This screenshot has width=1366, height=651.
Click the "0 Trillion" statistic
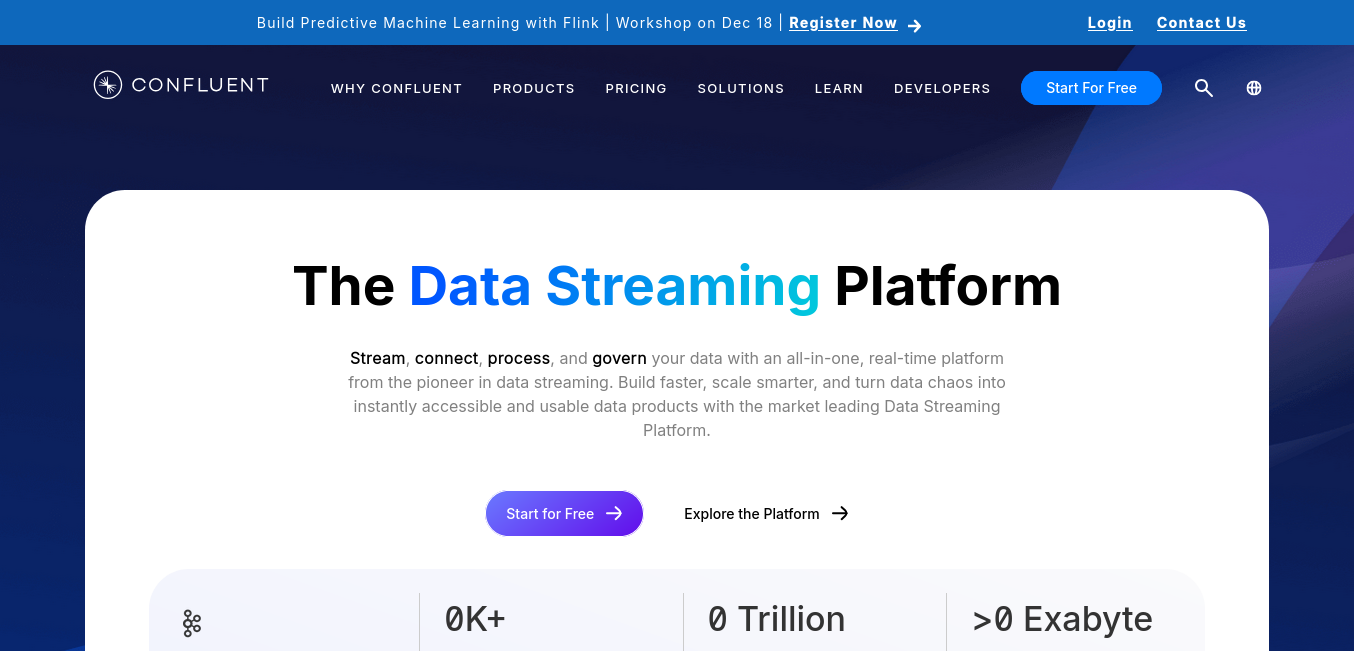tap(776, 619)
